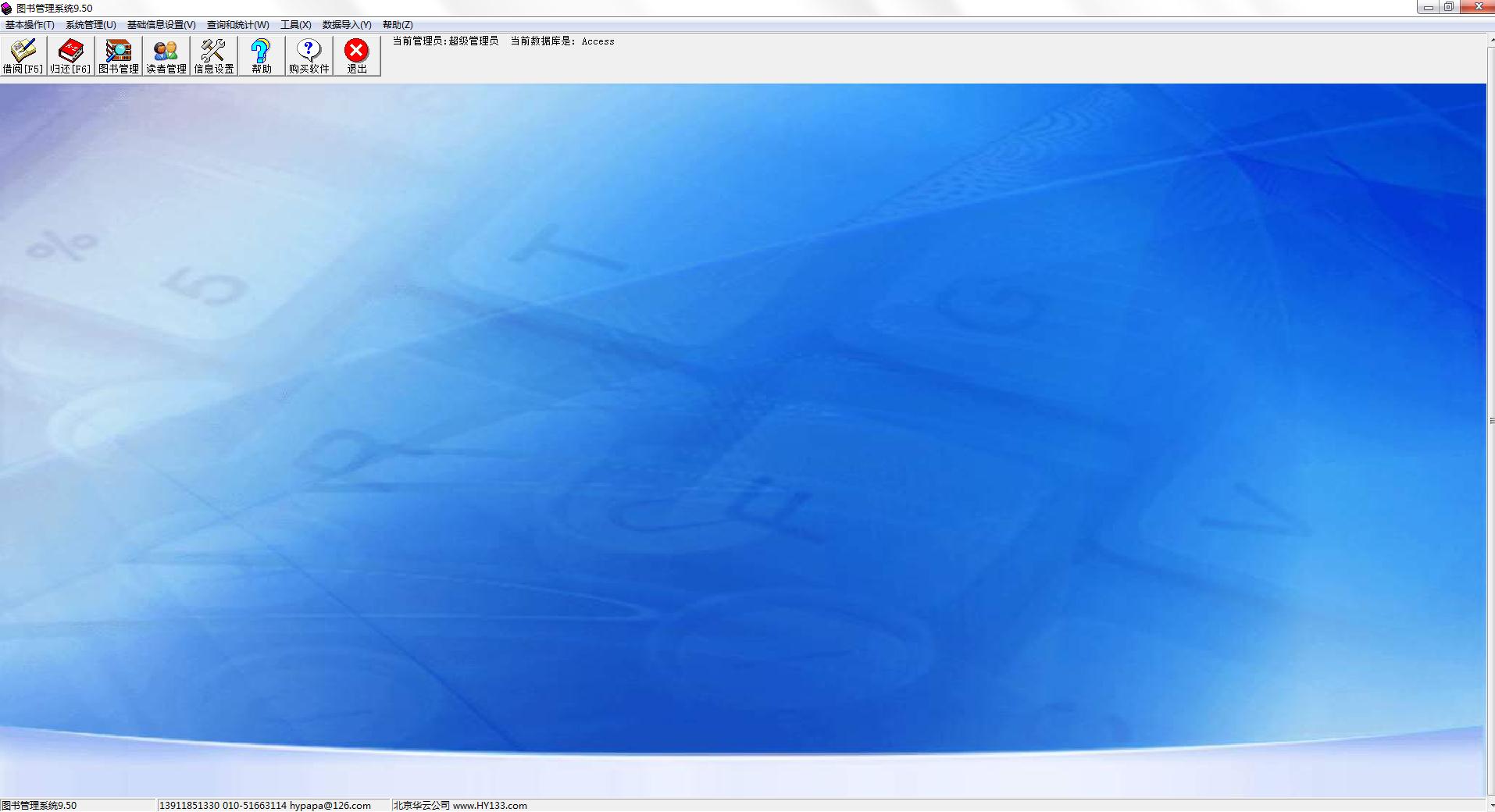Click the phone and email status entry
This screenshot has height=812, width=1495.
(x=265, y=805)
